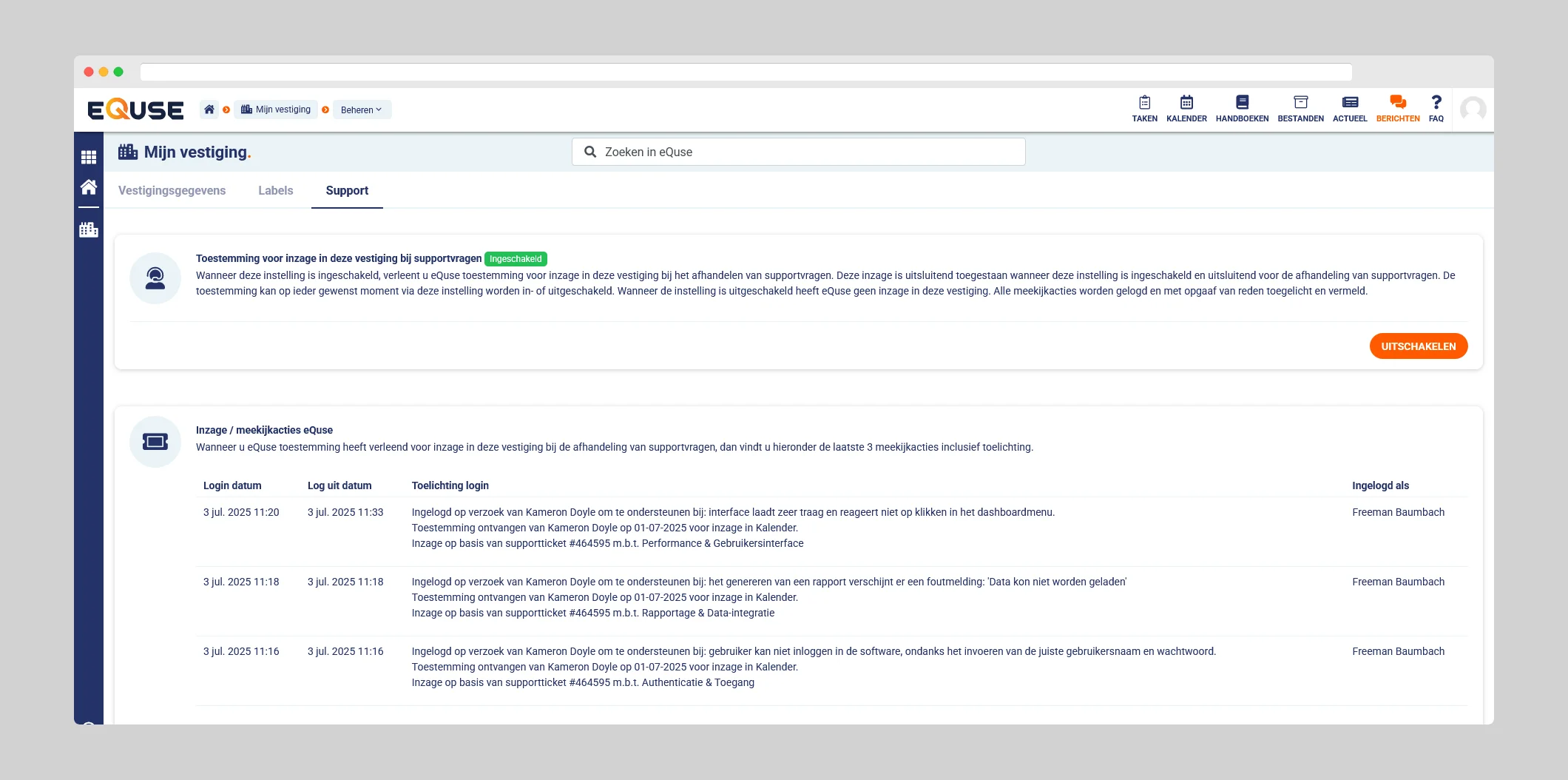
Task: Expand the Beheren dropdown
Action: (362, 110)
